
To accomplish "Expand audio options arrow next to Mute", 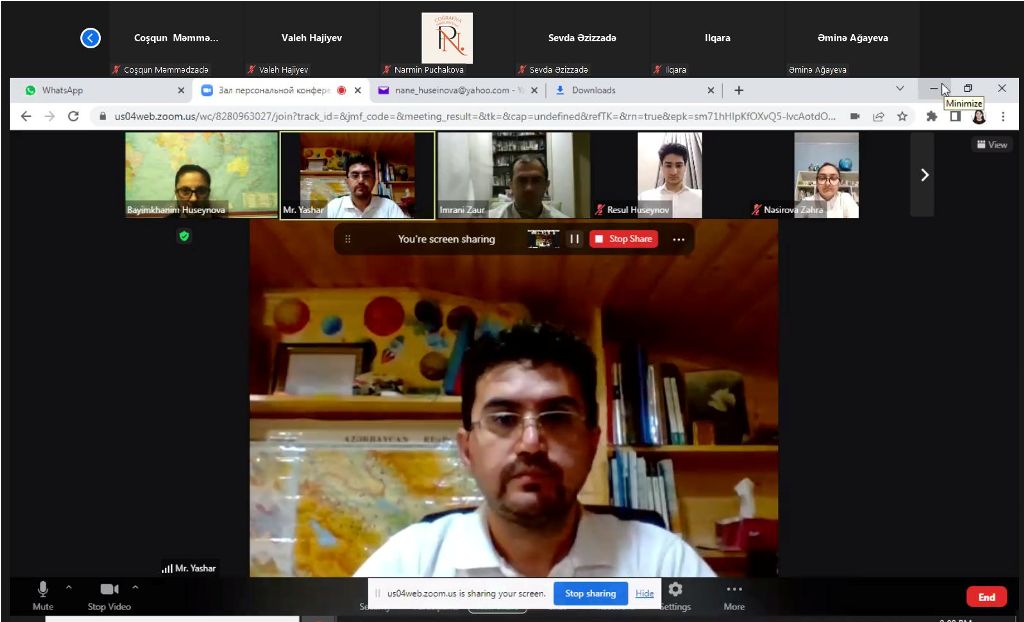I will 69,587.
